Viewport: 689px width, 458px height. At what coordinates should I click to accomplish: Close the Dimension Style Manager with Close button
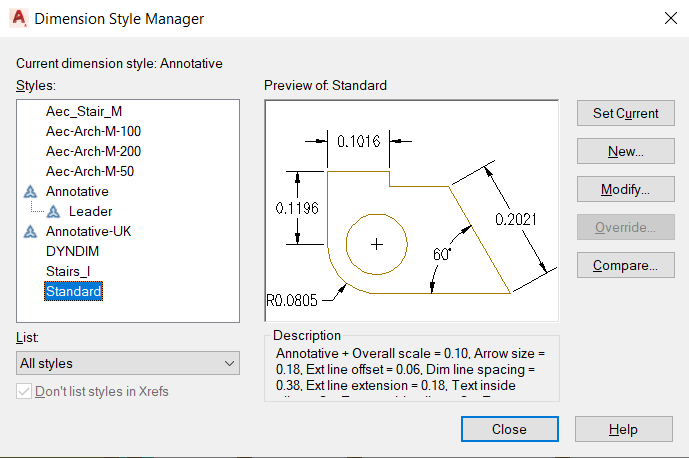pyautogui.click(x=510, y=429)
